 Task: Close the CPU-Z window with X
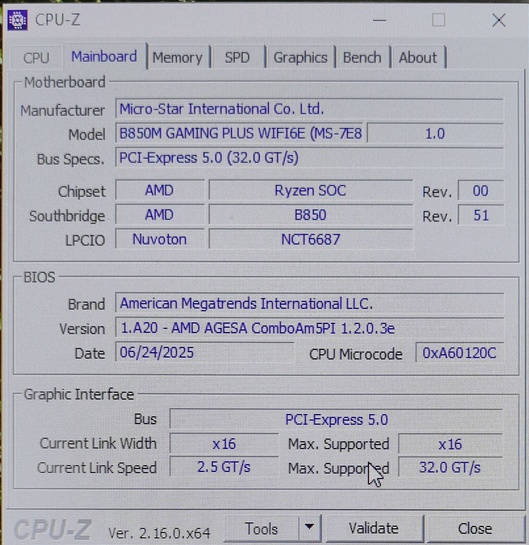[x=499, y=20]
